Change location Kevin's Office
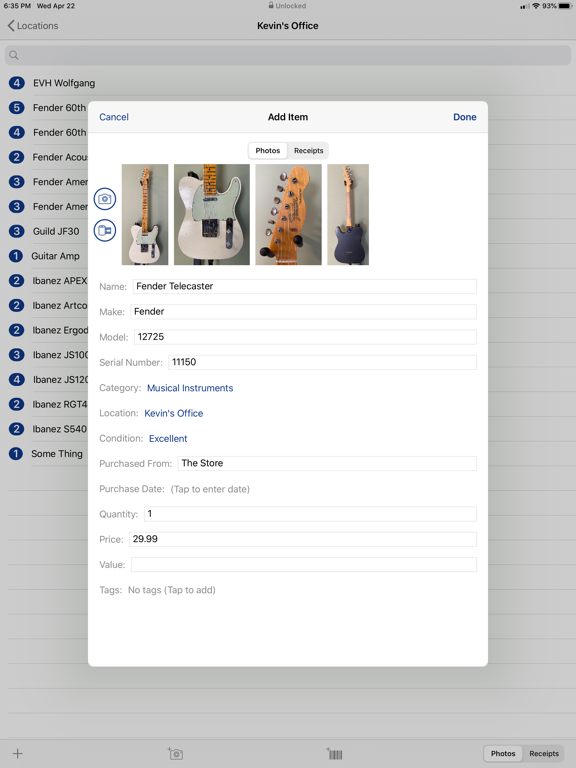The width and height of the screenshot is (576, 768). click(173, 413)
